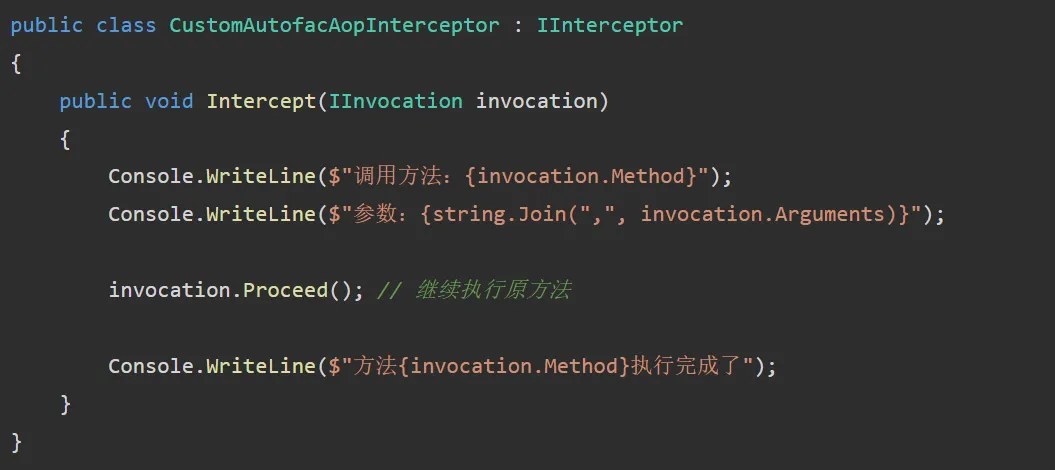Click the Proceed method call

click(x=285, y=290)
